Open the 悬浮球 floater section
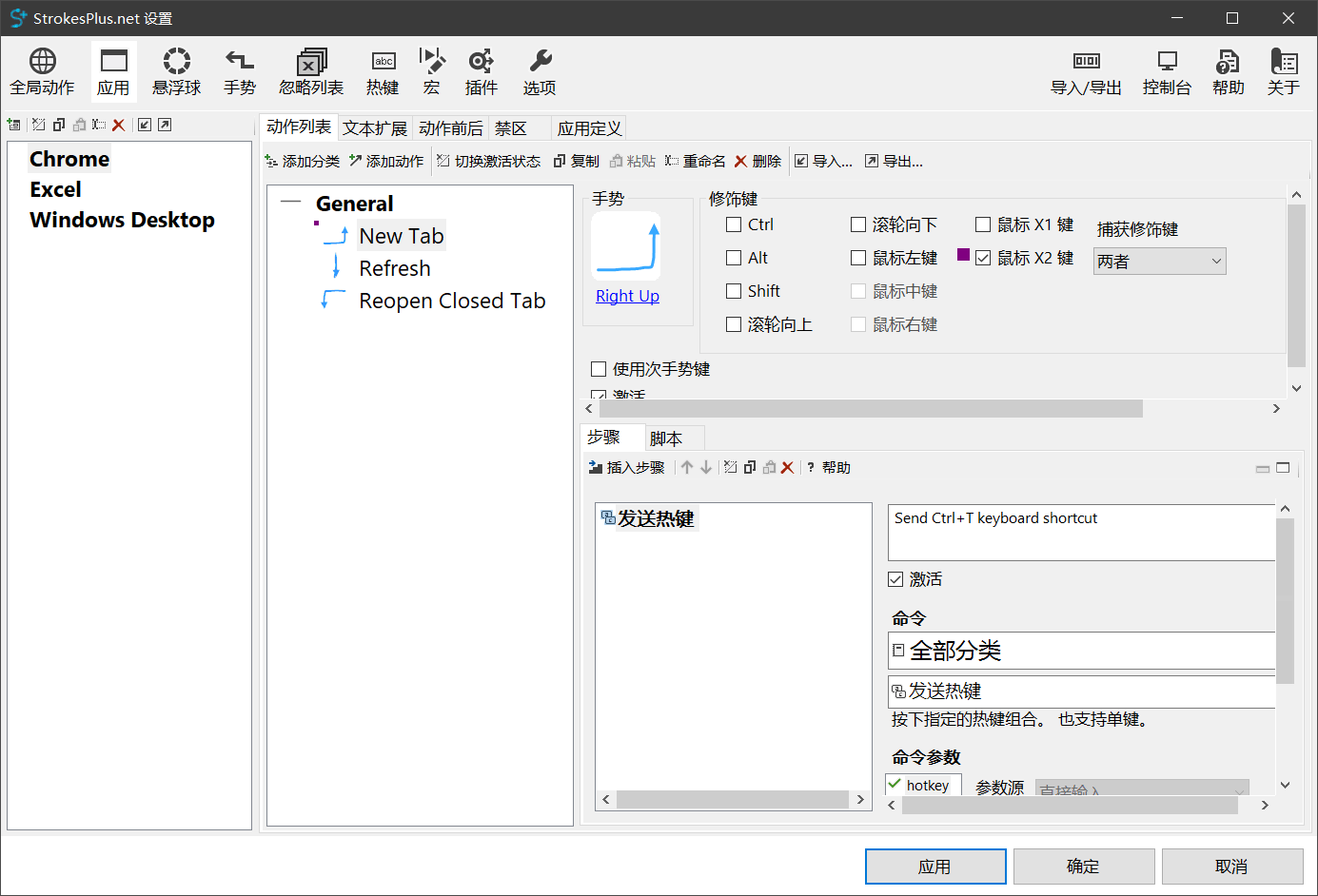Viewport: 1318px width, 896px height. (176, 72)
